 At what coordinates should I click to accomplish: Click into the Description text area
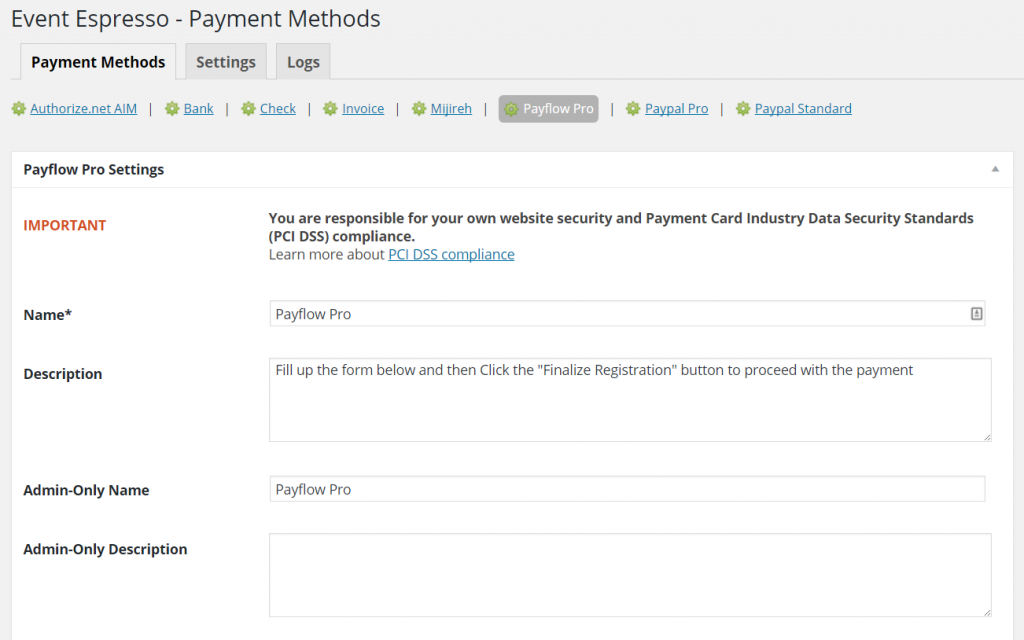[x=630, y=400]
